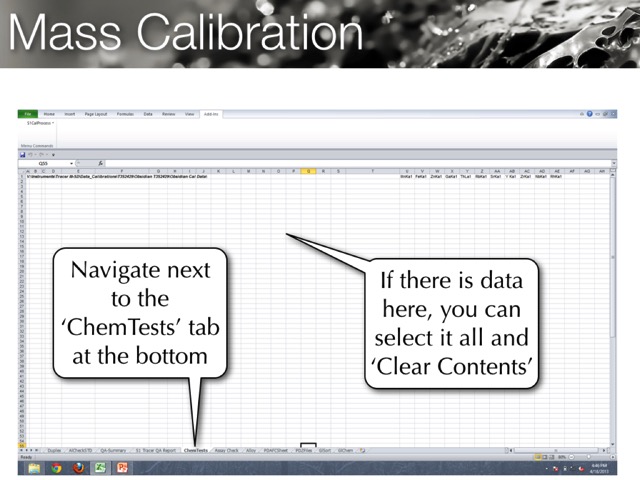This screenshot has width=640, height=480.
Task: Open the Name Box dropdown arrow
Action: pyautogui.click(x=73, y=163)
